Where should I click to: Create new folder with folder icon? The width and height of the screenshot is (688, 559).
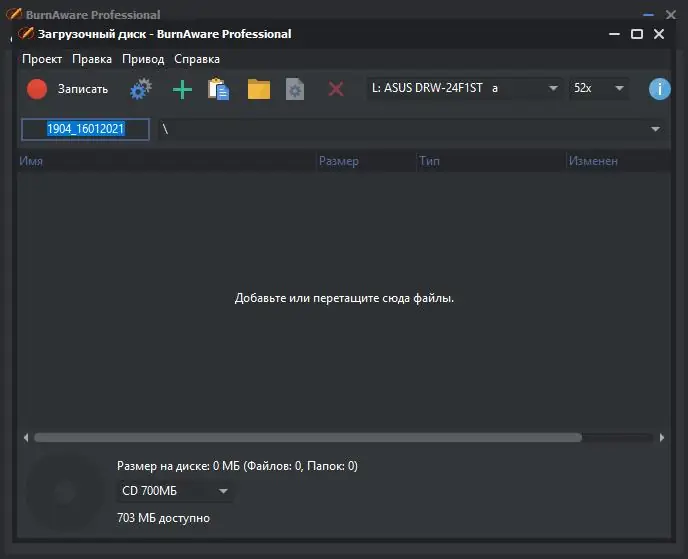point(259,89)
